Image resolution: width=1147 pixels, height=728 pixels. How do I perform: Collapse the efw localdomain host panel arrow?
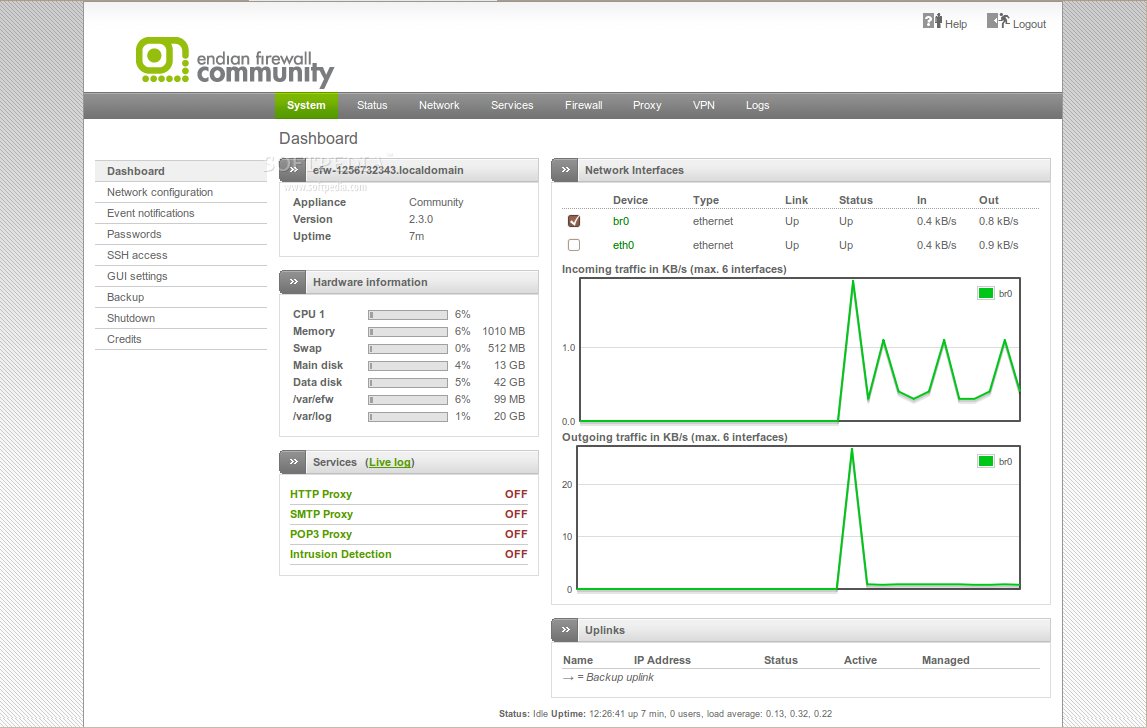pyautogui.click(x=293, y=171)
